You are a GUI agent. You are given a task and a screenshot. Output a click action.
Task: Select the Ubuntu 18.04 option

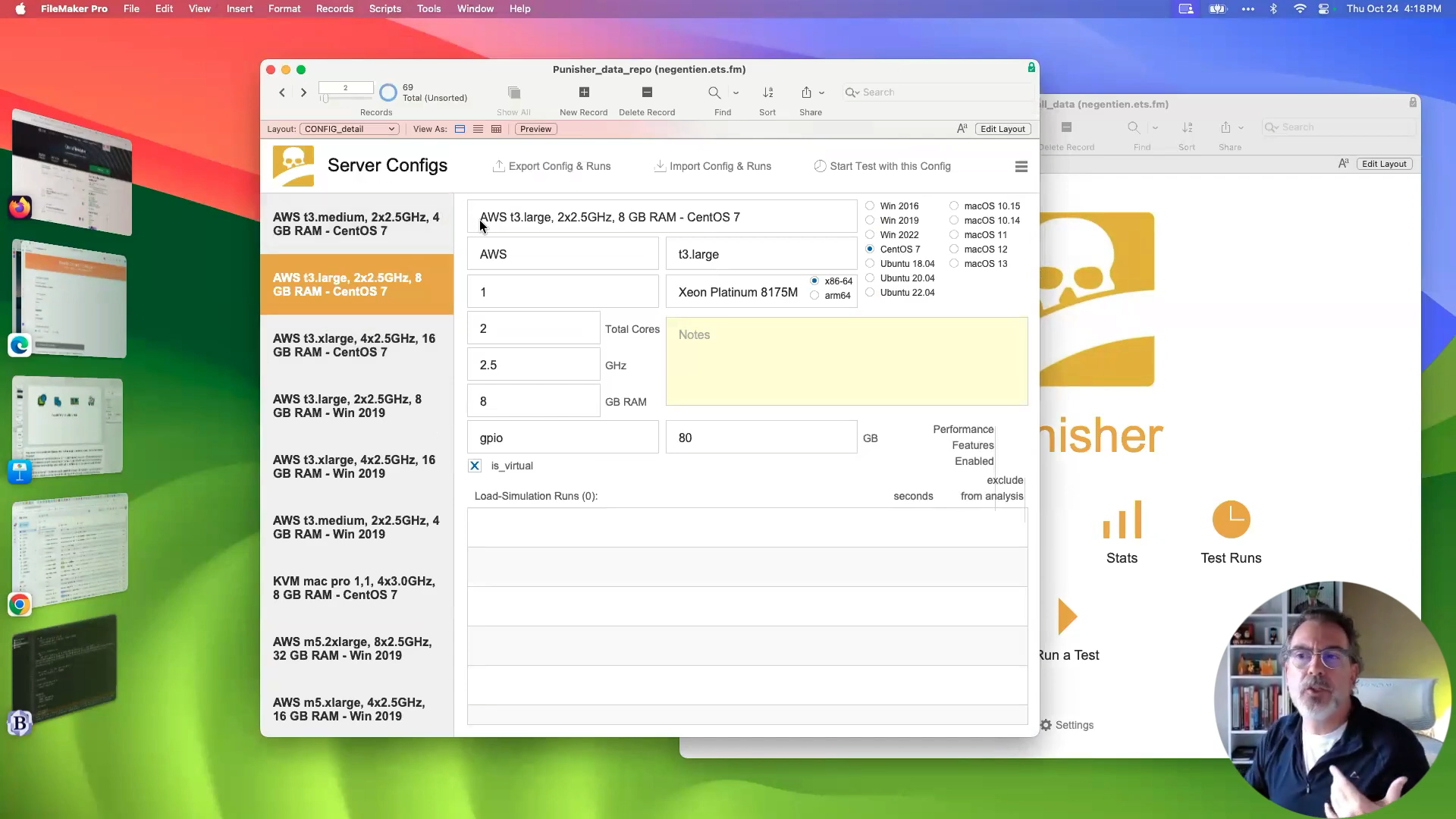tap(870, 263)
